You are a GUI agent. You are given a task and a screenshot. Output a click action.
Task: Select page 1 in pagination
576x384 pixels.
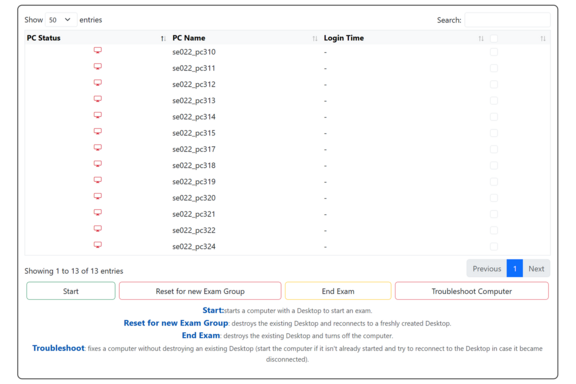pos(515,269)
